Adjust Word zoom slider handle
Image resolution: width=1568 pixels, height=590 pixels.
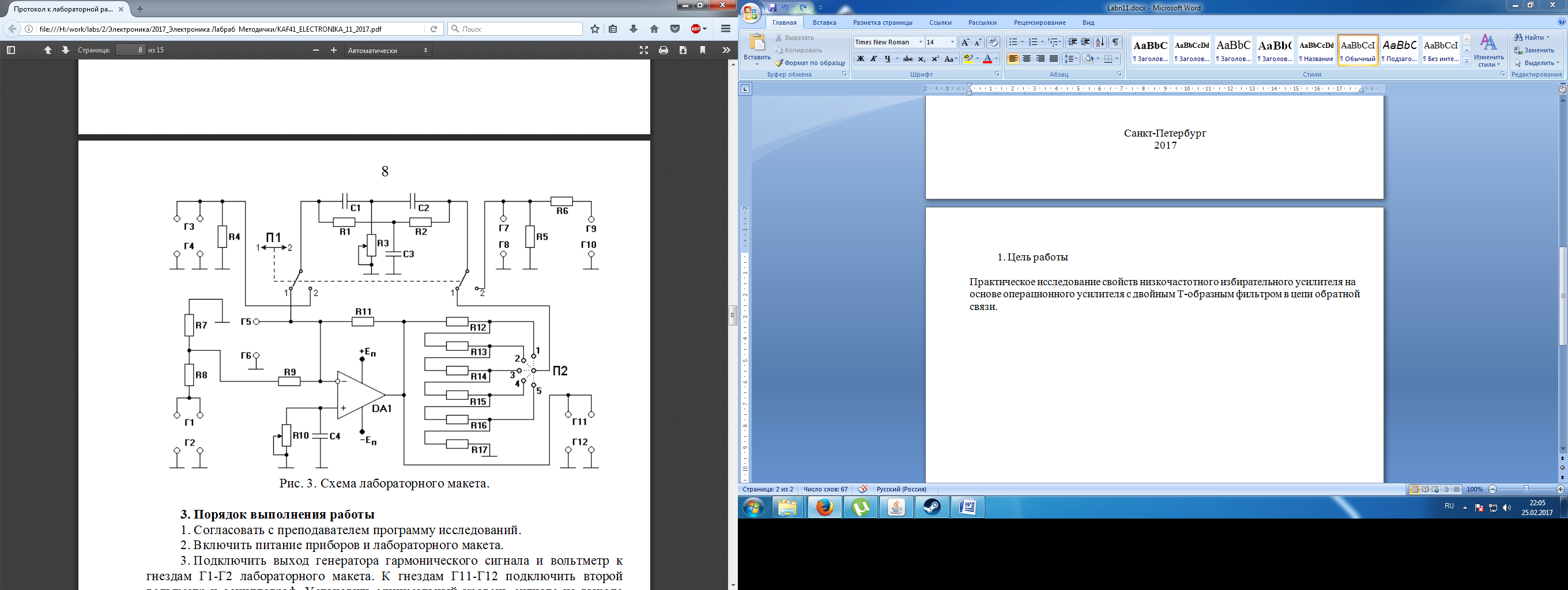[1525, 489]
